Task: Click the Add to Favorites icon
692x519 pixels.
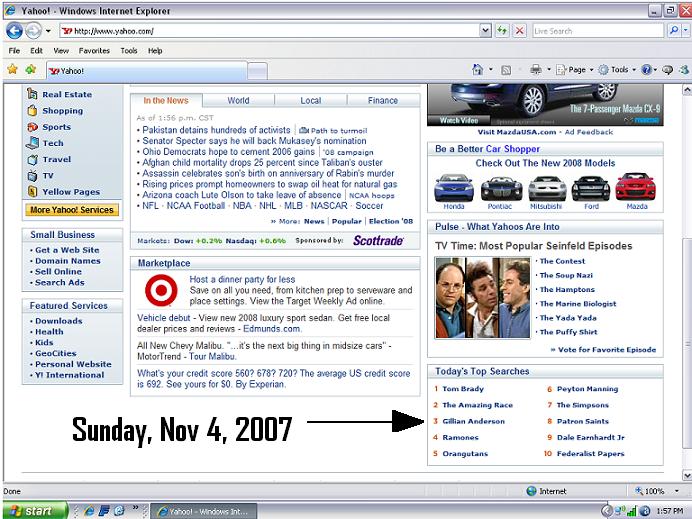Action: click(30, 69)
